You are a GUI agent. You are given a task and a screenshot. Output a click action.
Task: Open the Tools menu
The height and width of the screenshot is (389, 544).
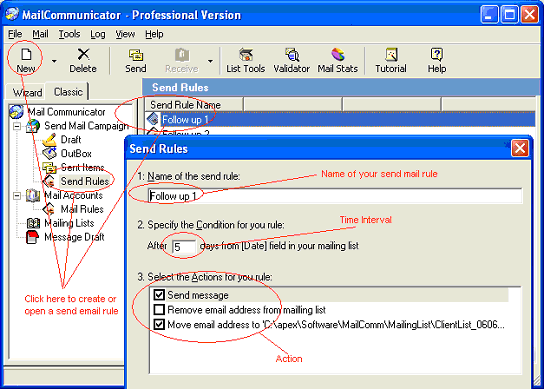[x=69, y=34]
